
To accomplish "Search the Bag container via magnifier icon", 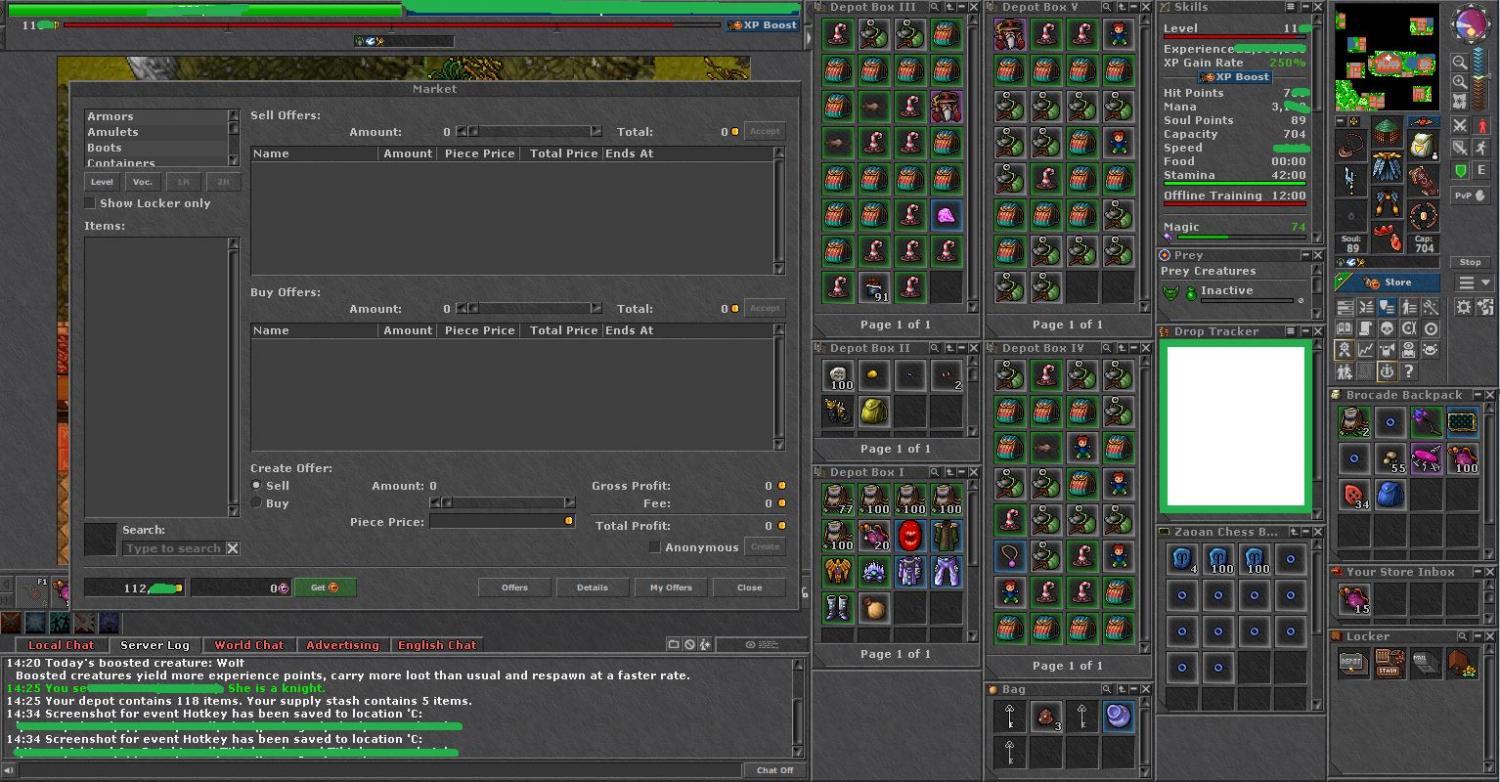I will 1107,689.
